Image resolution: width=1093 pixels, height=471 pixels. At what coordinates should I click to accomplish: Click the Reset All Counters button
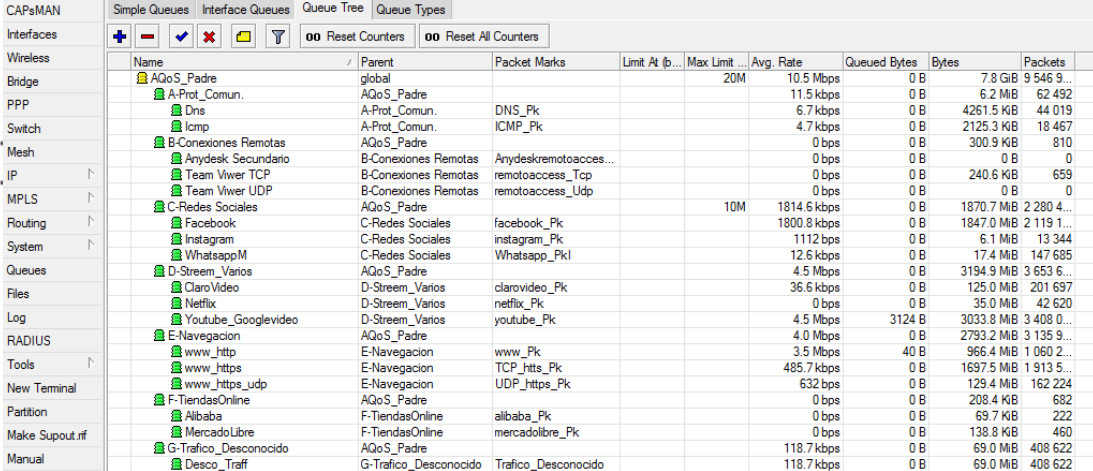(483, 36)
